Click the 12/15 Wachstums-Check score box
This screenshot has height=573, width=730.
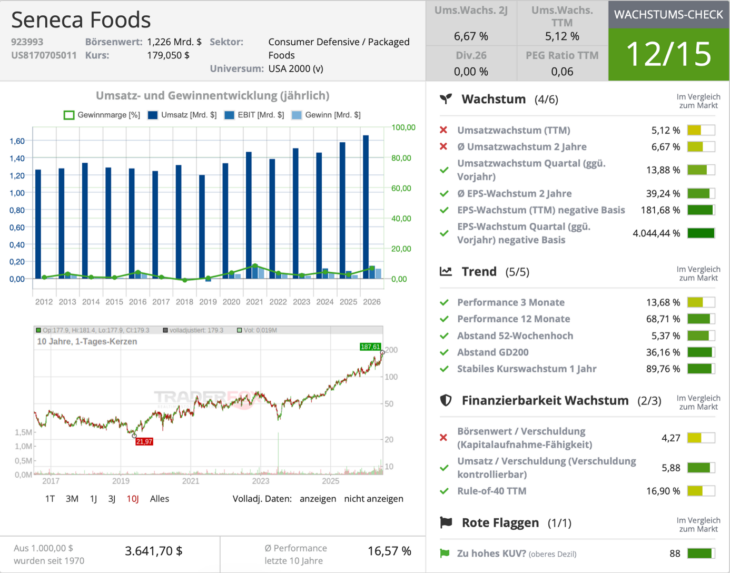click(669, 54)
